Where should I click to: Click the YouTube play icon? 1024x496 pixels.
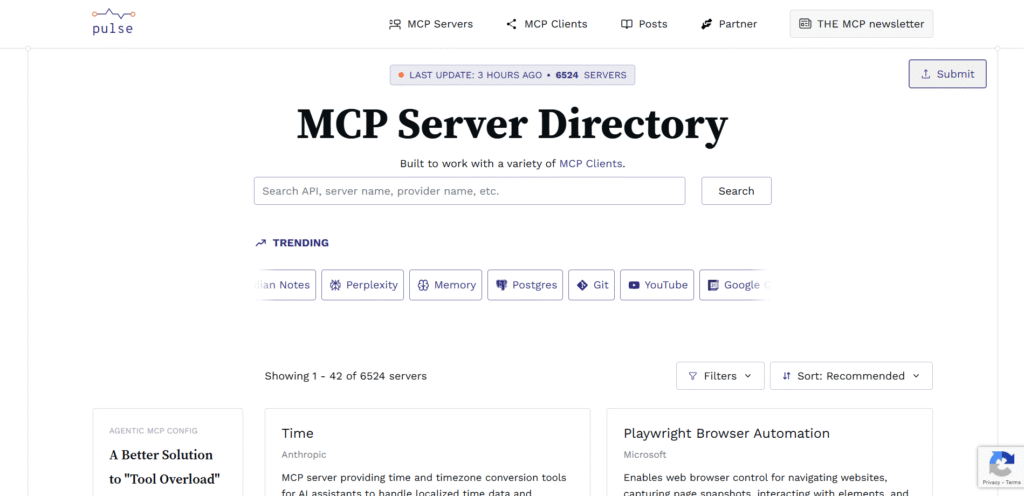[x=634, y=285]
